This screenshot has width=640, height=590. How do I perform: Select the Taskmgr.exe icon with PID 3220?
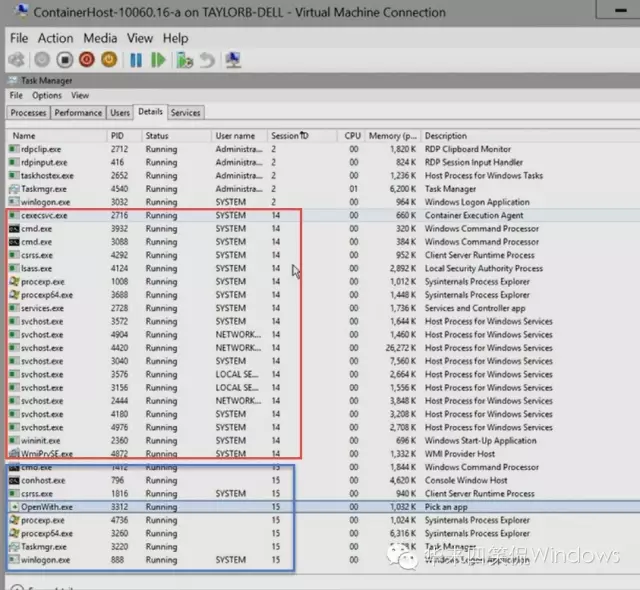pos(14,547)
